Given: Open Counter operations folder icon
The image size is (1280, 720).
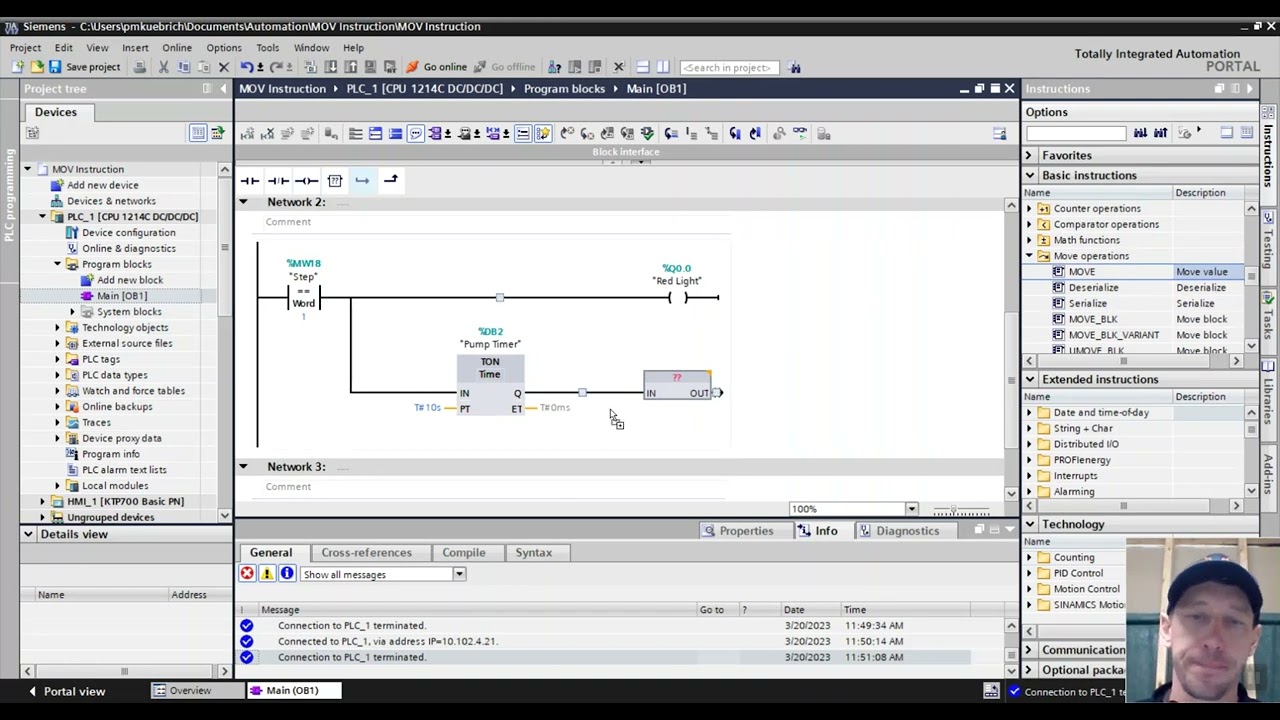Looking at the screenshot, I should (1044, 209).
